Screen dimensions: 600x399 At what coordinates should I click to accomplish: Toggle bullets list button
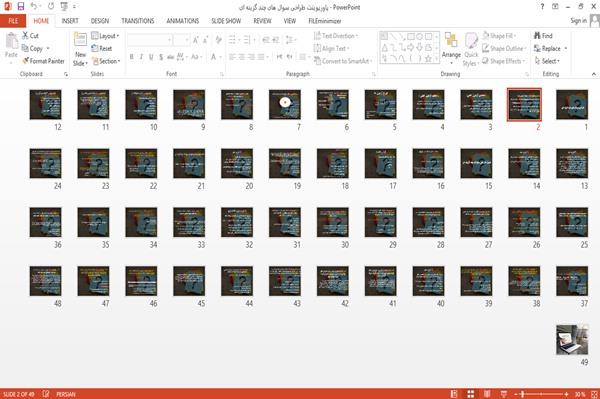point(233,40)
